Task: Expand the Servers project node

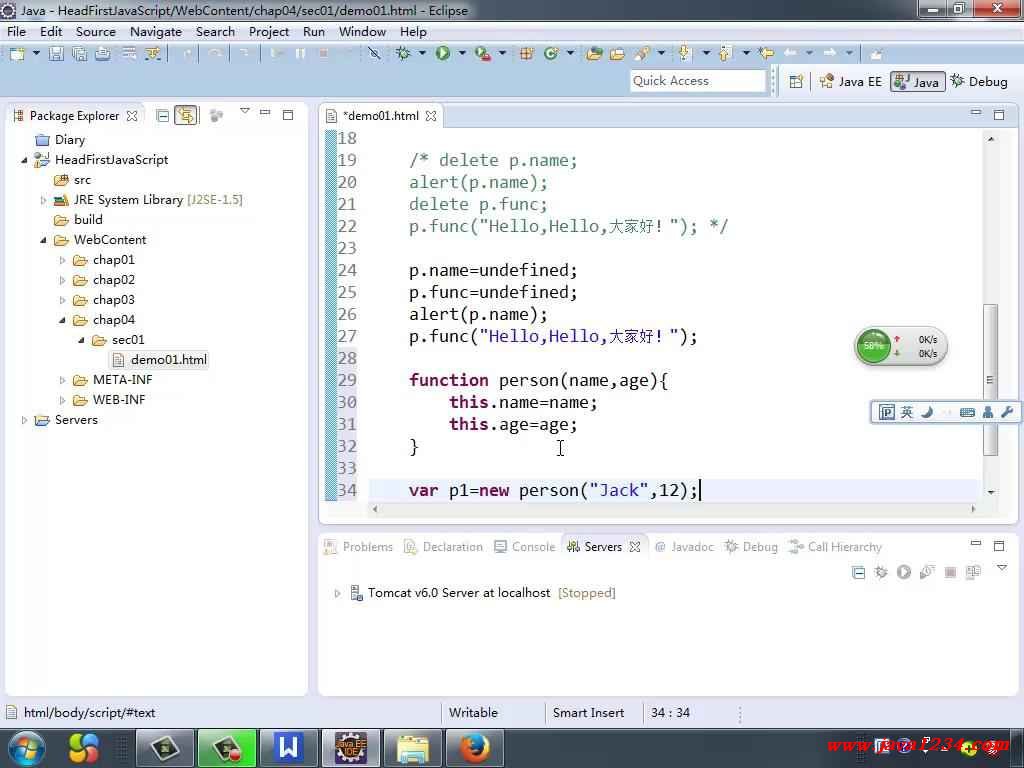Action: click(24, 420)
